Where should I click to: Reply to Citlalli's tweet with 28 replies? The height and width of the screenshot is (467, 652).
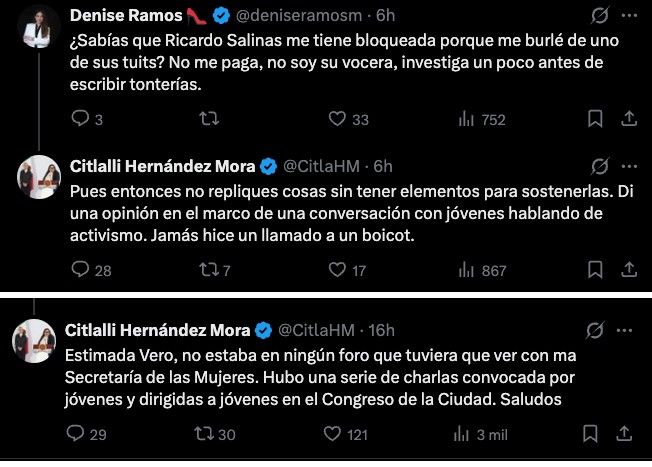82,269
